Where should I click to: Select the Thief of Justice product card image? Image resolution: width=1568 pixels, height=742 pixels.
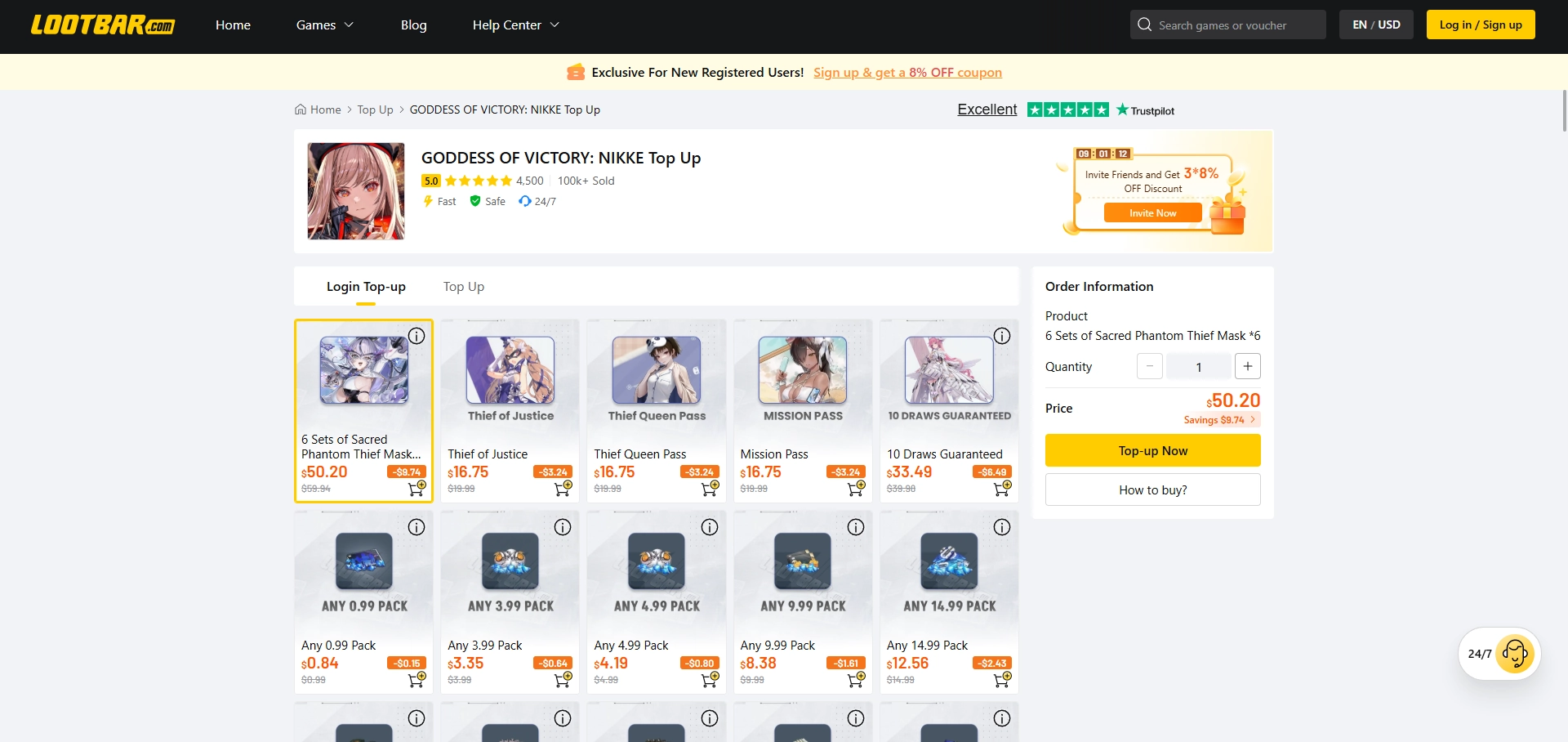click(510, 370)
